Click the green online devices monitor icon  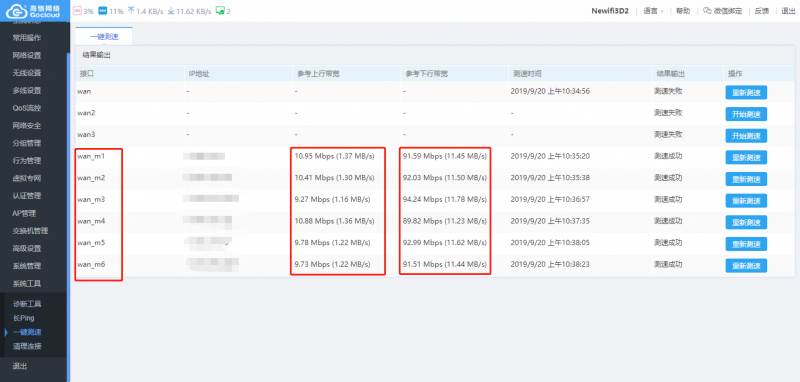click(x=220, y=11)
